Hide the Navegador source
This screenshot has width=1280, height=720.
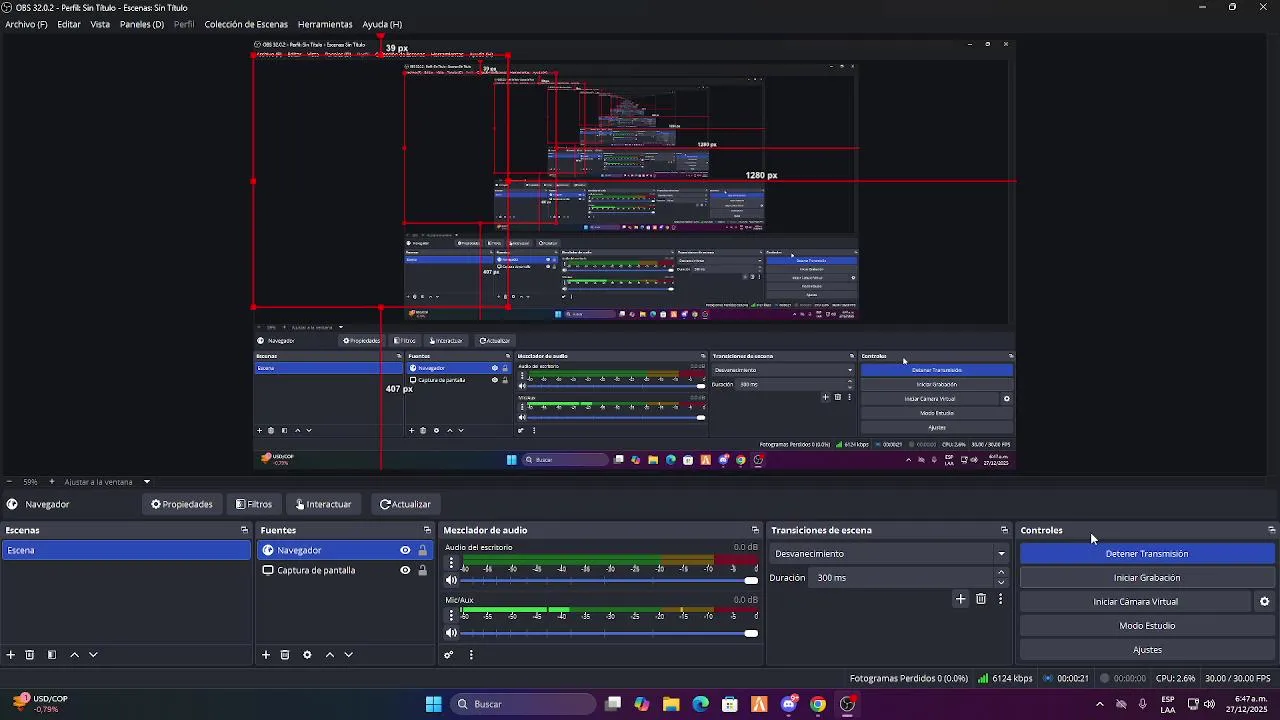point(405,550)
